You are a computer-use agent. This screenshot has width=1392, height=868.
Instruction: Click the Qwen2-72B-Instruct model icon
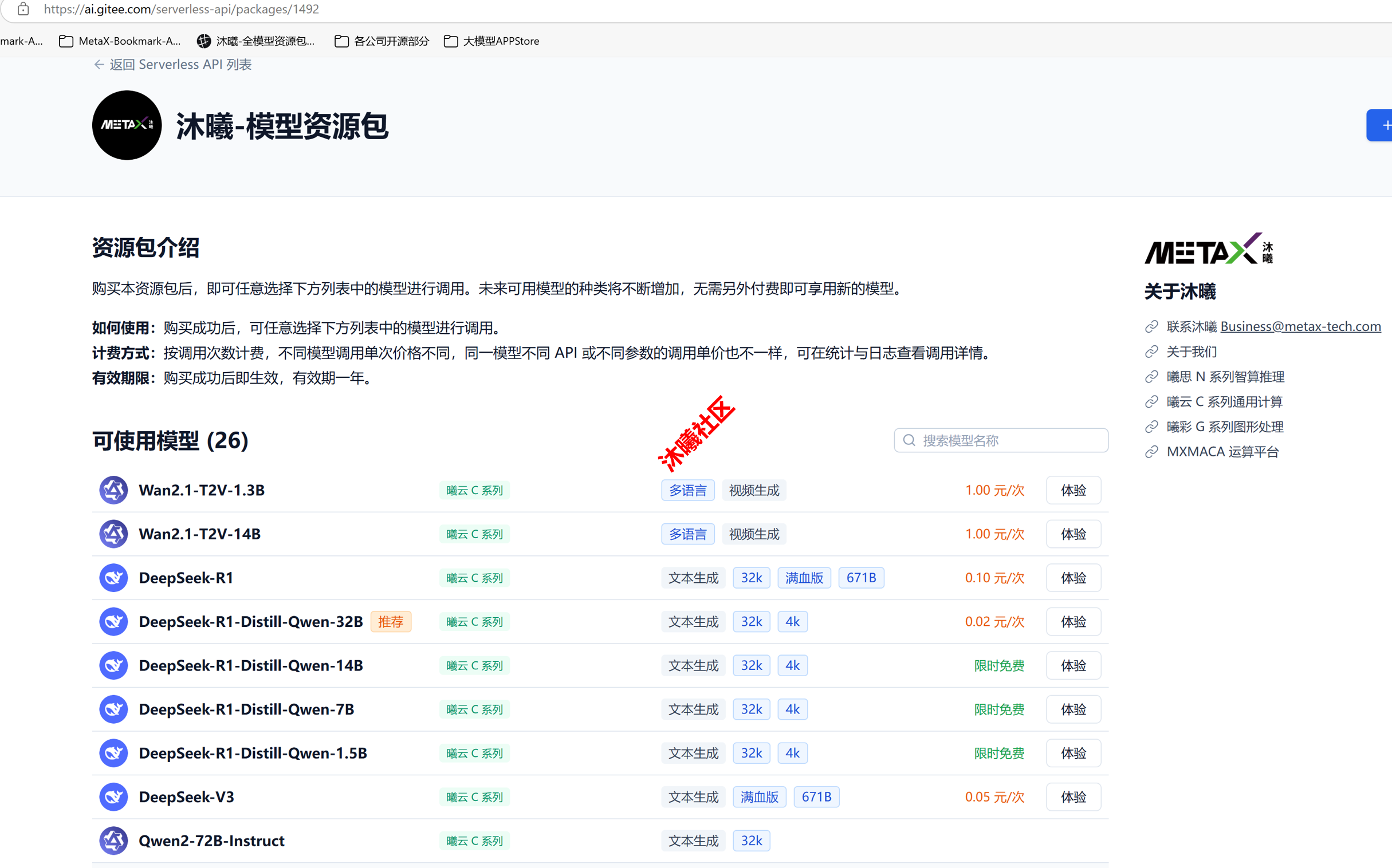(x=113, y=841)
